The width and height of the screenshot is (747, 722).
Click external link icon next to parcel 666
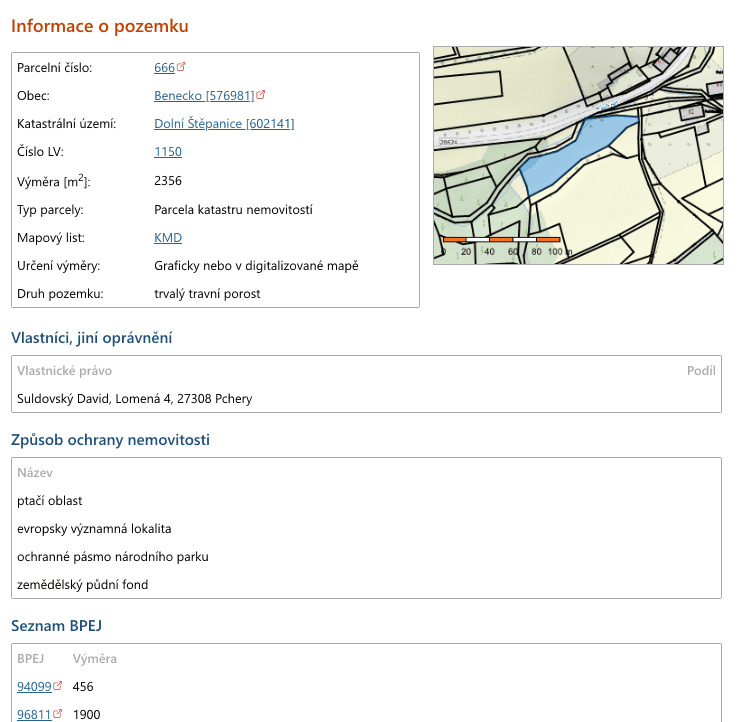tap(181, 68)
